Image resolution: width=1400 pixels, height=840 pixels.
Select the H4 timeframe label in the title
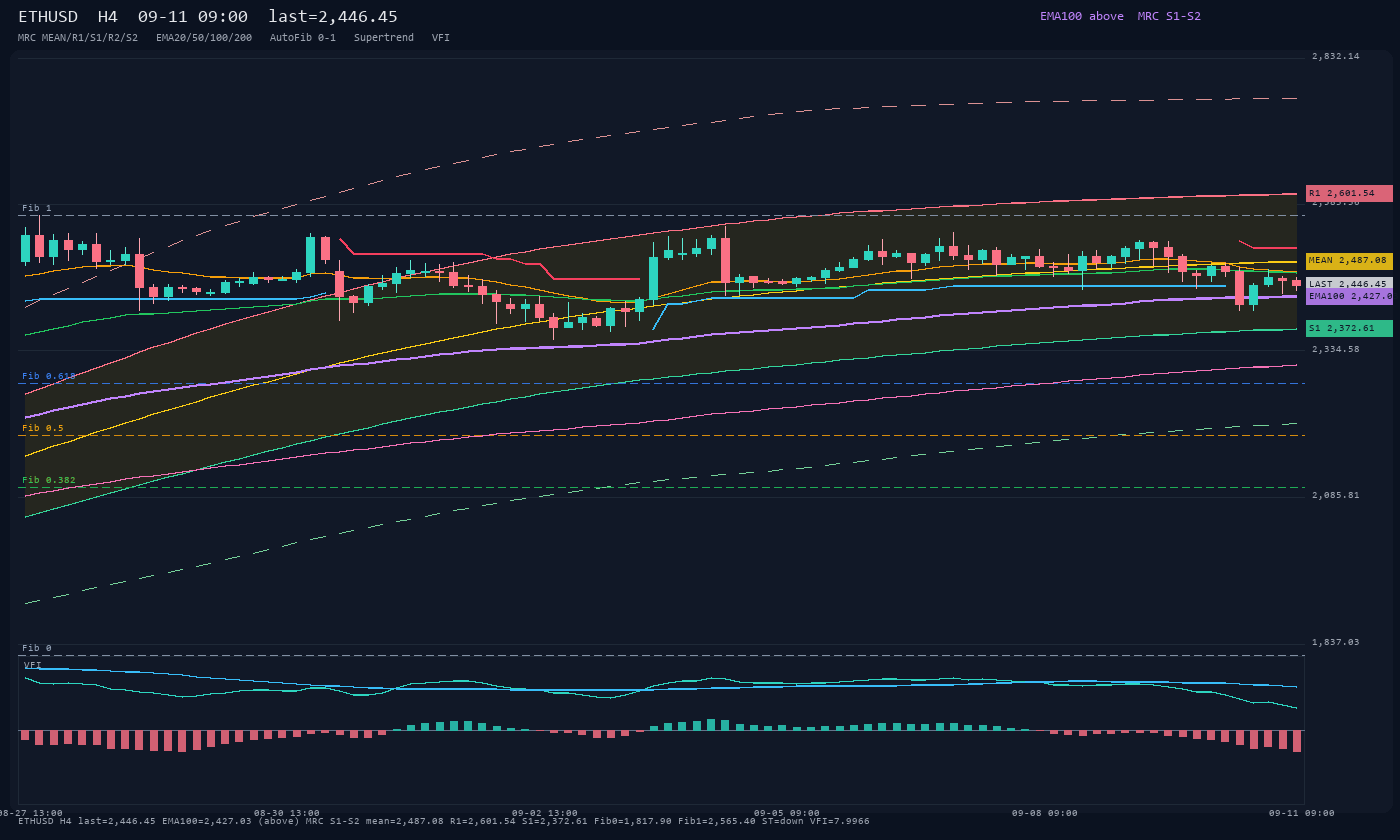click(108, 17)
